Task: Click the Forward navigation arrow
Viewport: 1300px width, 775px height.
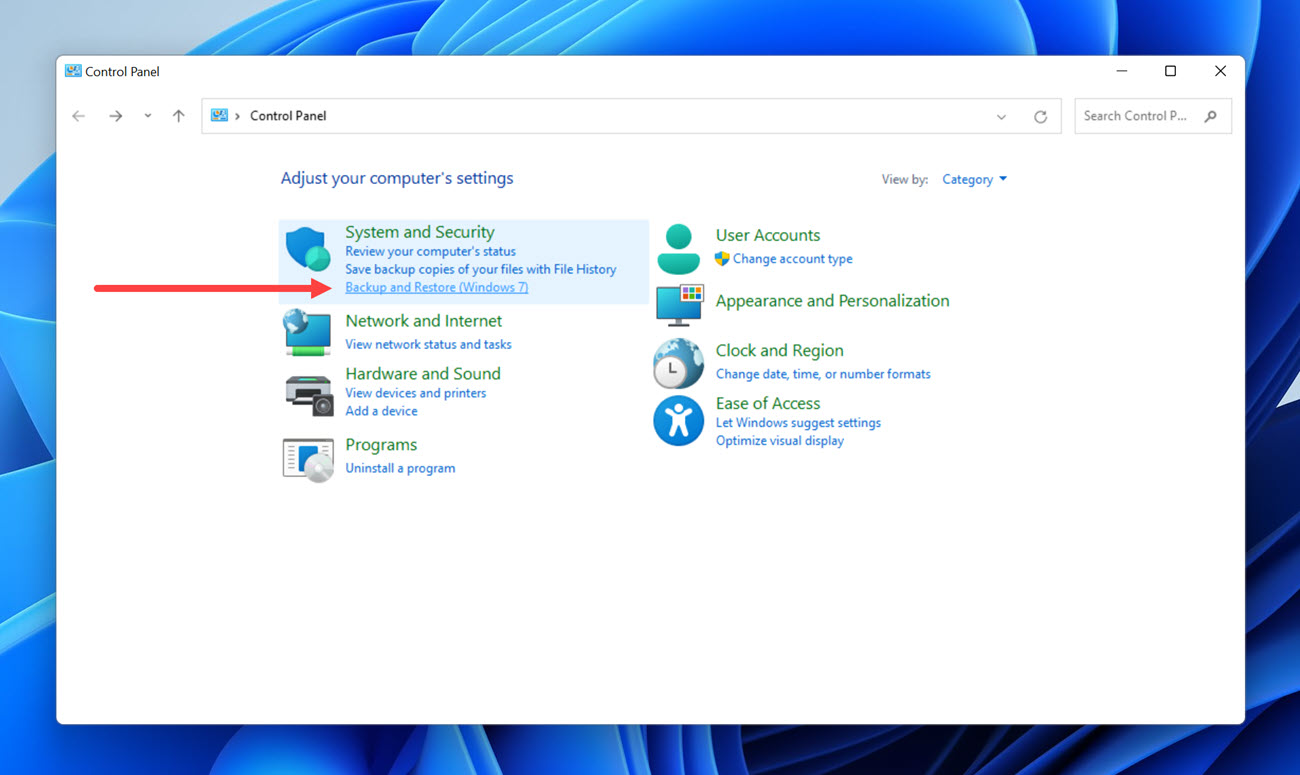Action: 116,116
